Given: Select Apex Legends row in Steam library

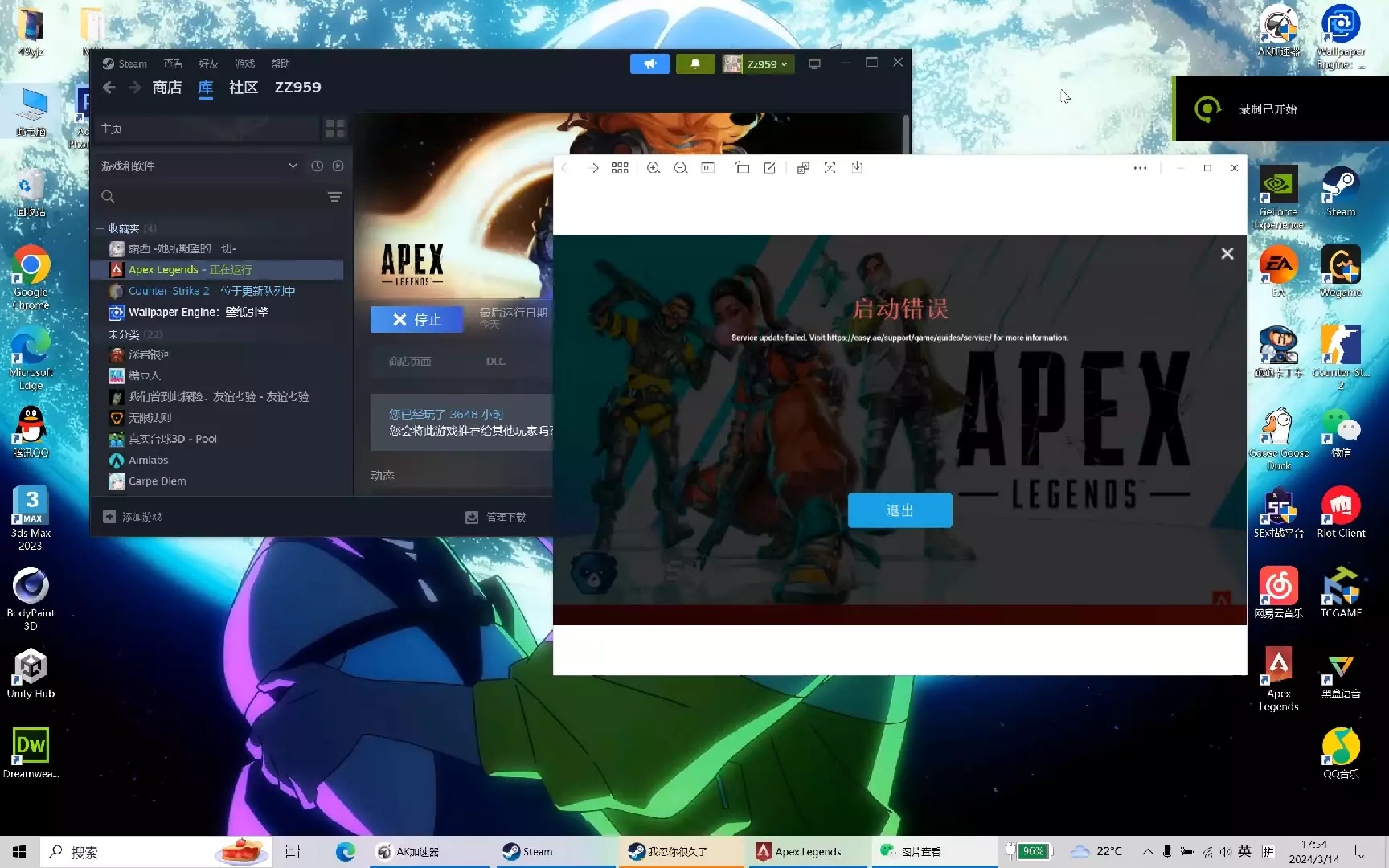Looking at the screenshot, I should tap(219, 270).
